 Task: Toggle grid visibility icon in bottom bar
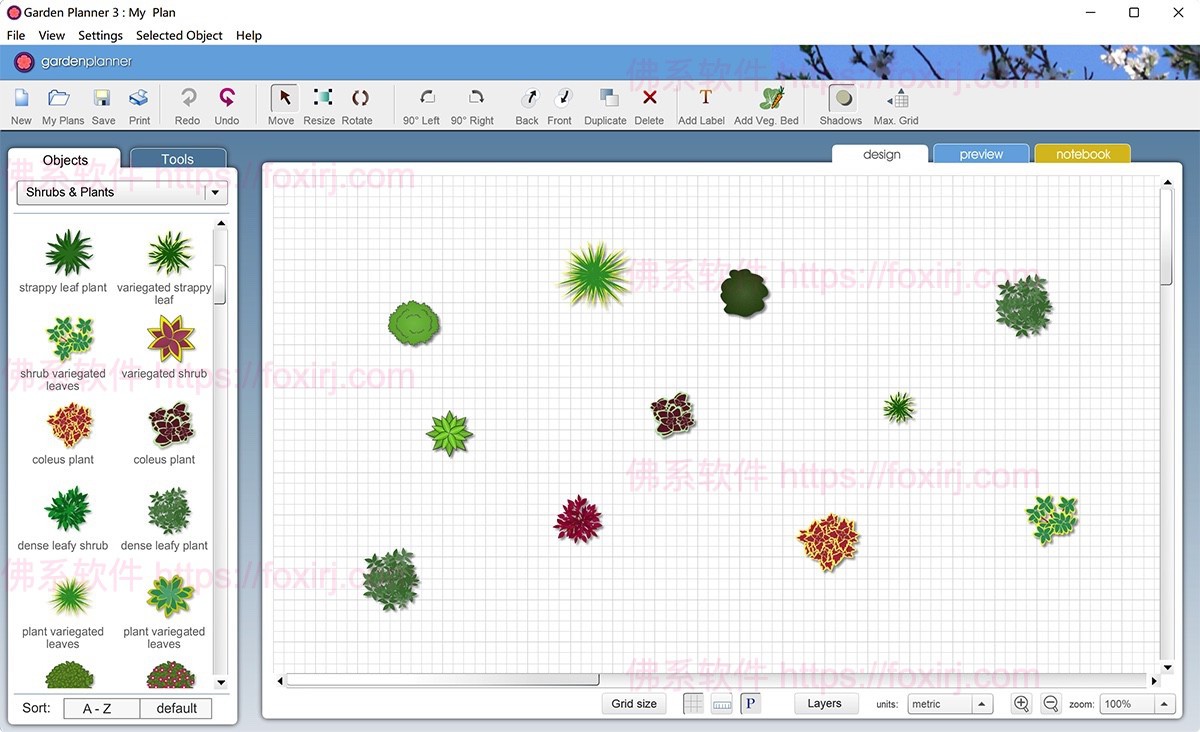pyautogui.click(x=693, y=704)
